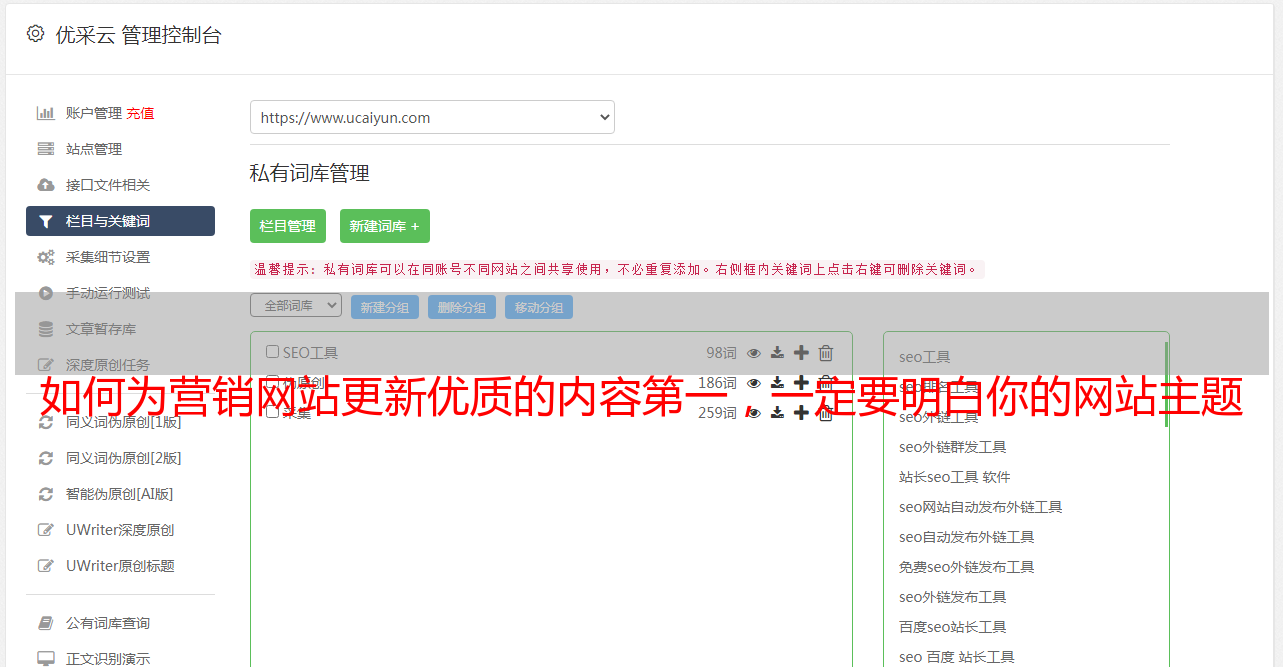Select keyword 百度seo站长工具
Viewport: 1283px width, 667px height.
[x=953, y=627]
